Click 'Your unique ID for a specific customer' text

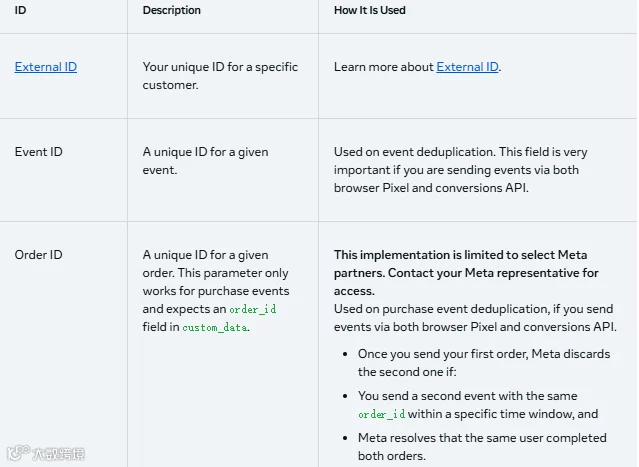(220, 76)
